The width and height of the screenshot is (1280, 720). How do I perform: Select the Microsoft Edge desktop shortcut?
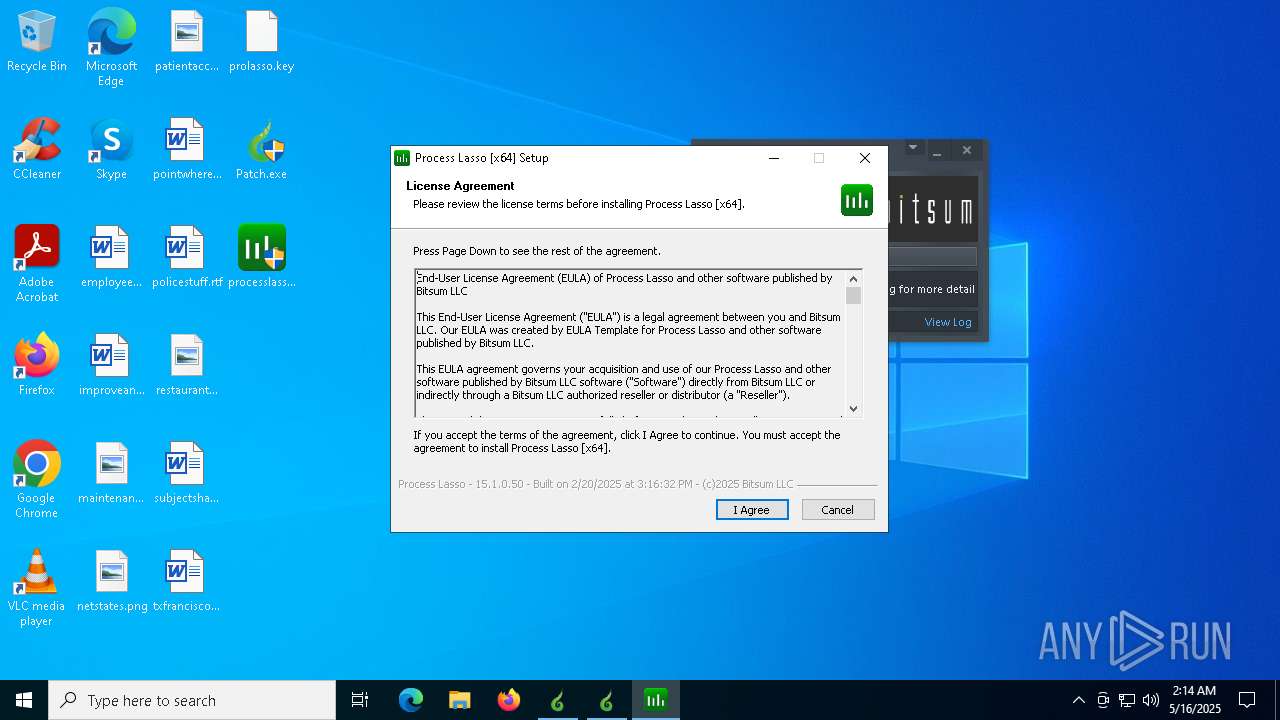click(x=111, y=47)
